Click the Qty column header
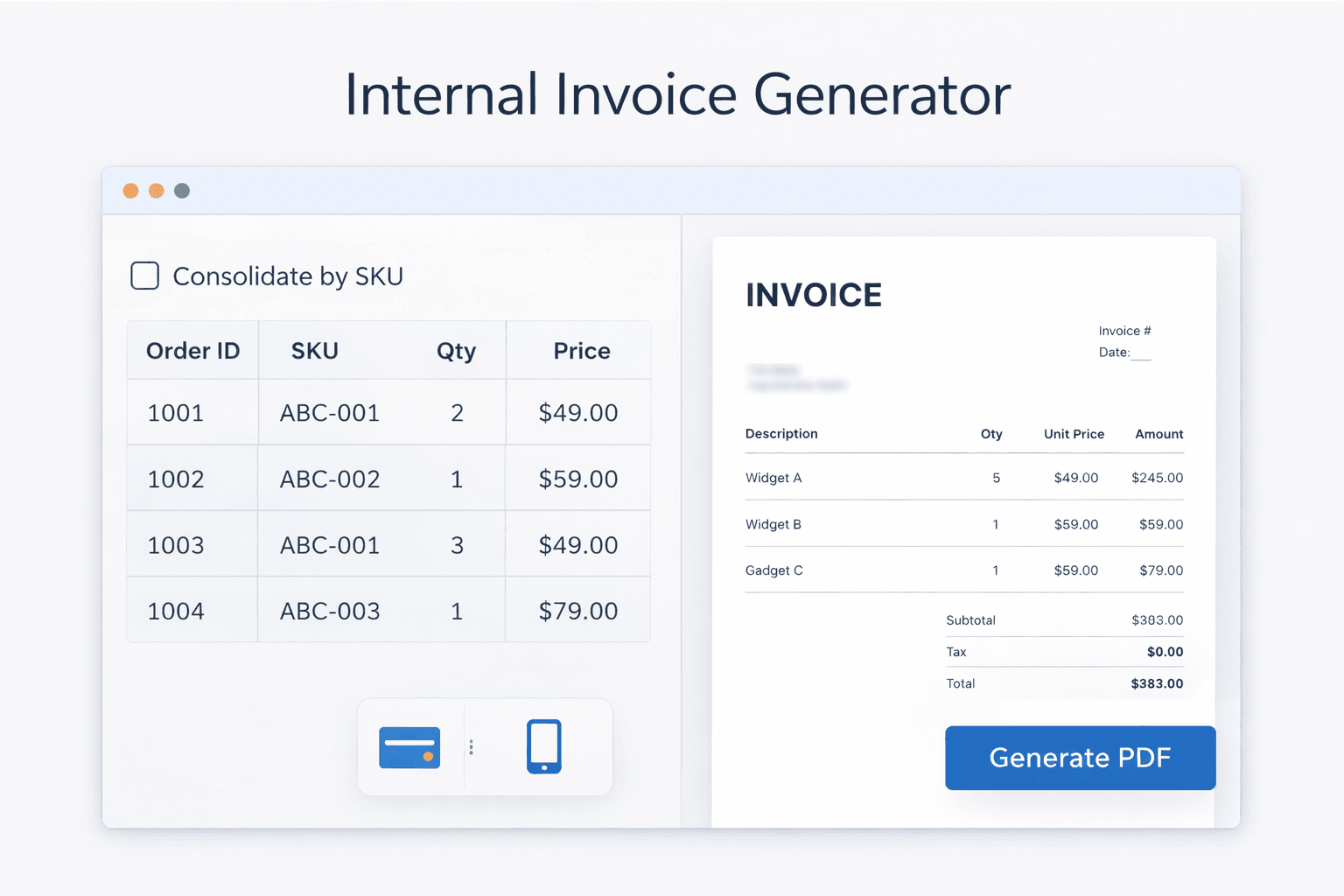The height and width of the screenshot is (896, 1344). tap(457, 350)
